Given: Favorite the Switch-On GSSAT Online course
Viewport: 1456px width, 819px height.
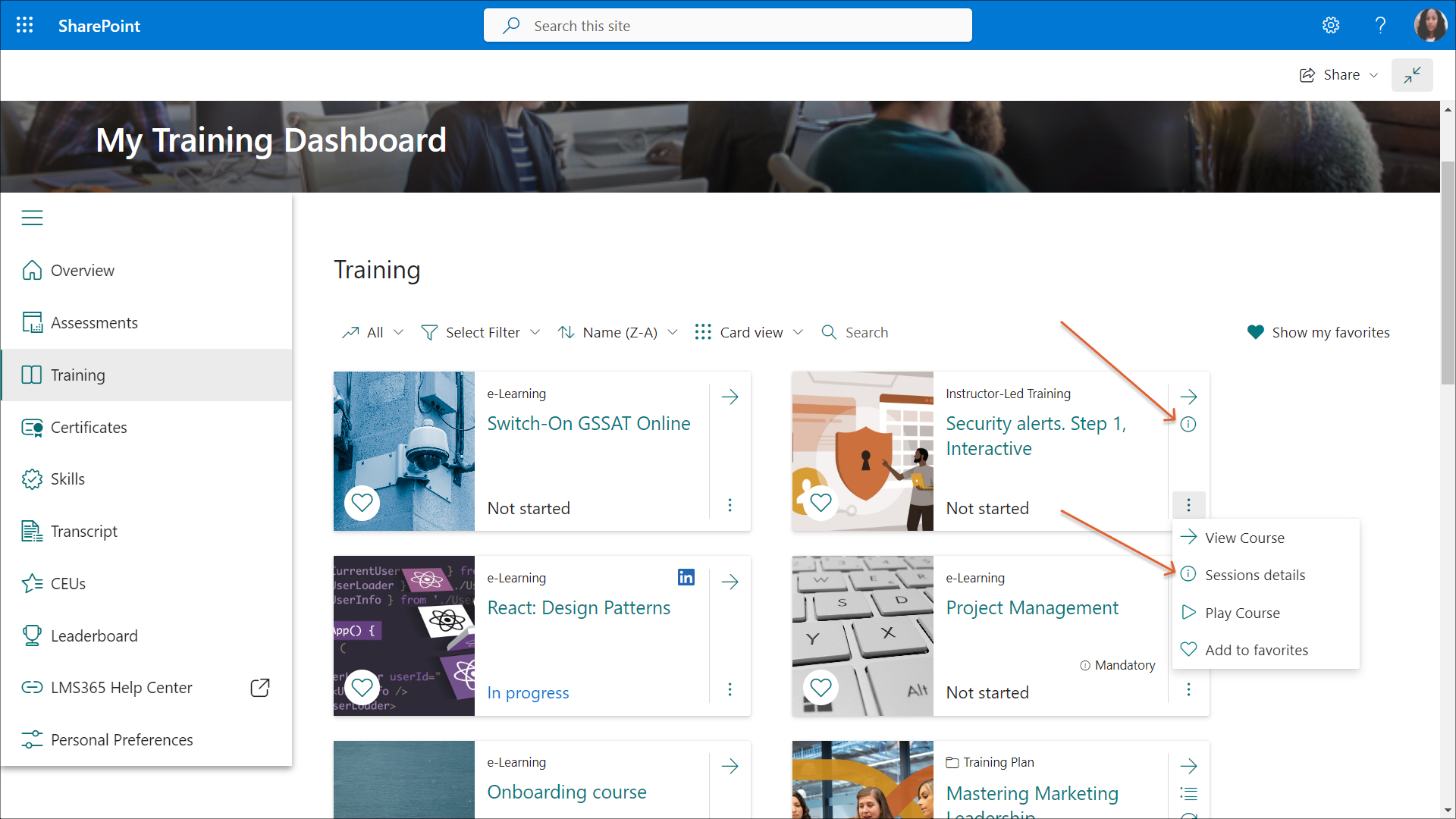Looking at the screenshot, I should tap(362, 502).
